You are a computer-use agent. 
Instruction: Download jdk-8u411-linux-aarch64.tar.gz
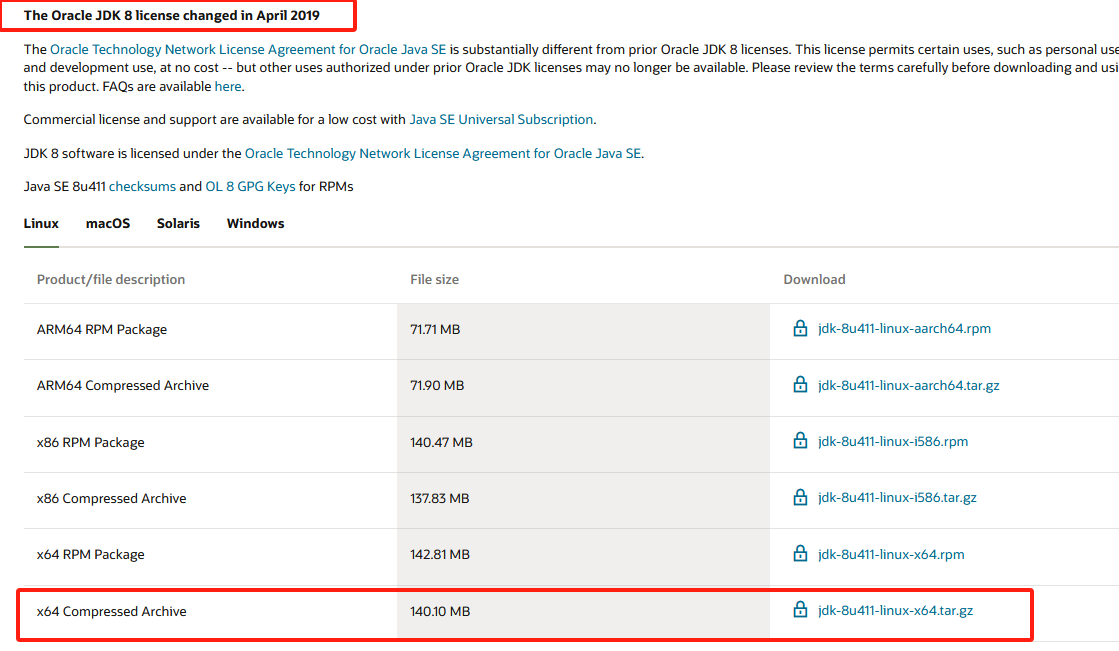(x=908, y=385)
